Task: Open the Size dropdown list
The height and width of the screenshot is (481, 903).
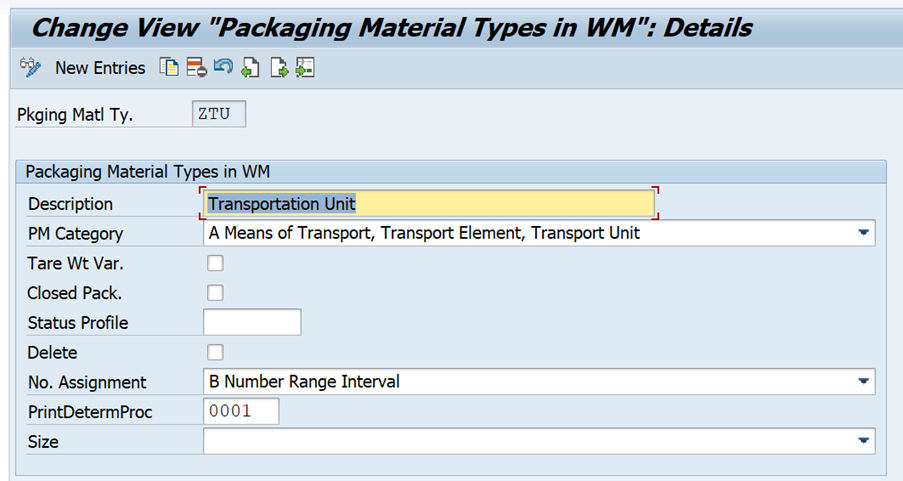Action: tap(863, 441)
